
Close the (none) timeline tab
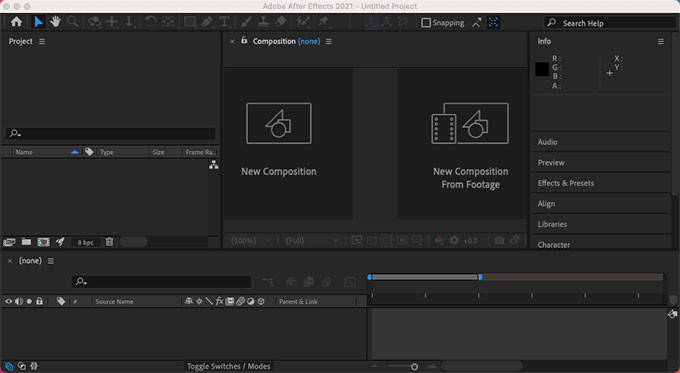tap(10, 261)
